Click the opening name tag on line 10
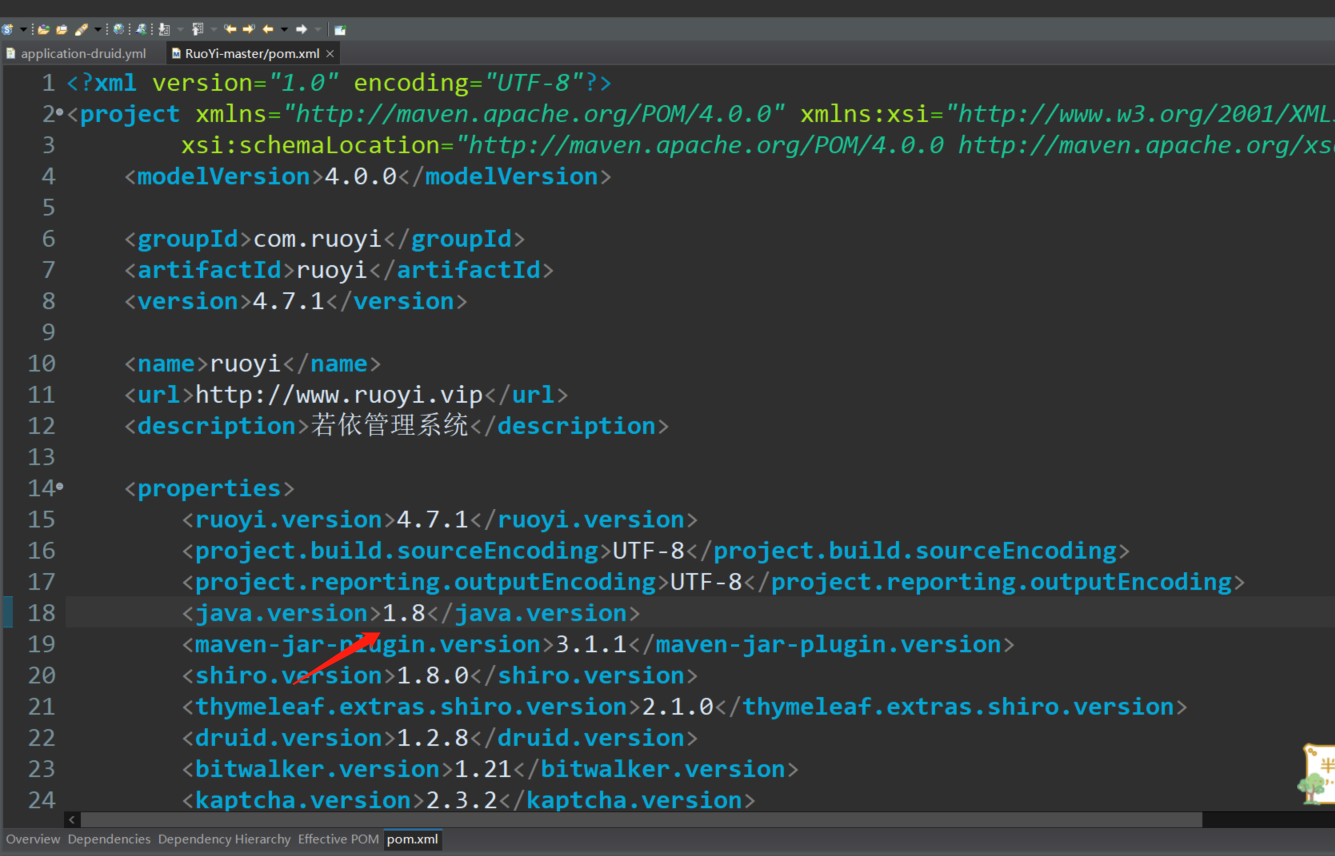This screenshot has width=1335, height=856. pos(166,363)
